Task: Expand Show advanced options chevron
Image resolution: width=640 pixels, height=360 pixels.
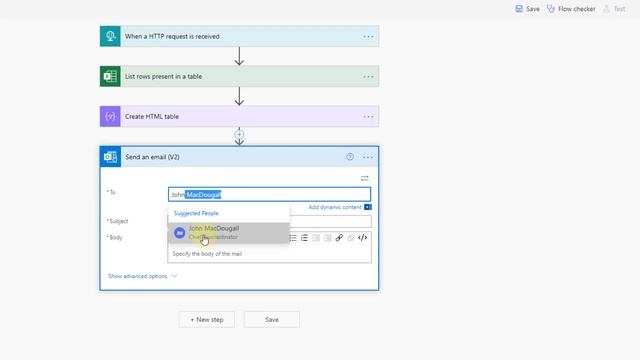Action: click(174, 276)
